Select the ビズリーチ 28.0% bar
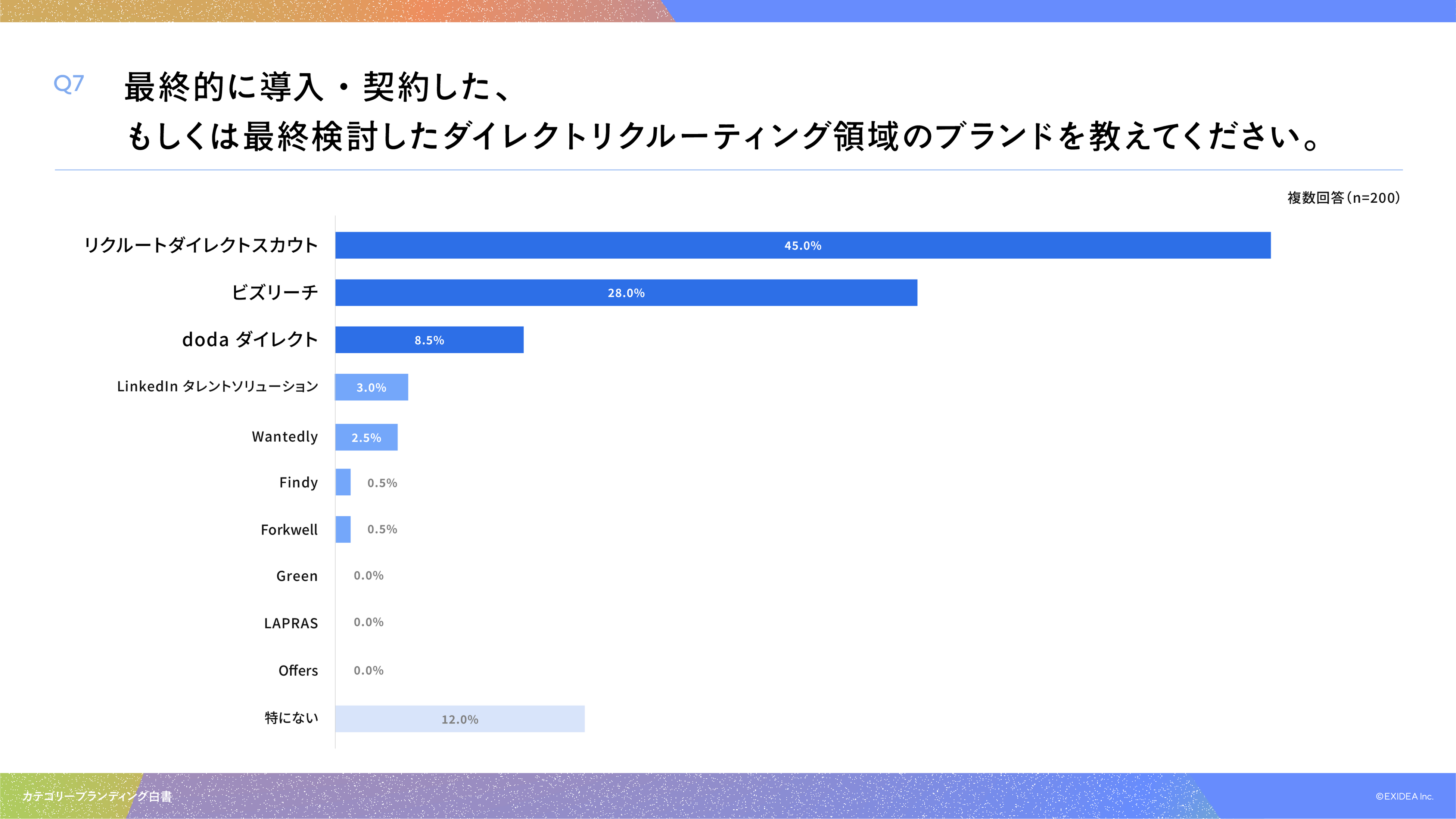Viewport: 1456px width, 819px height. [x=626, y=293]
